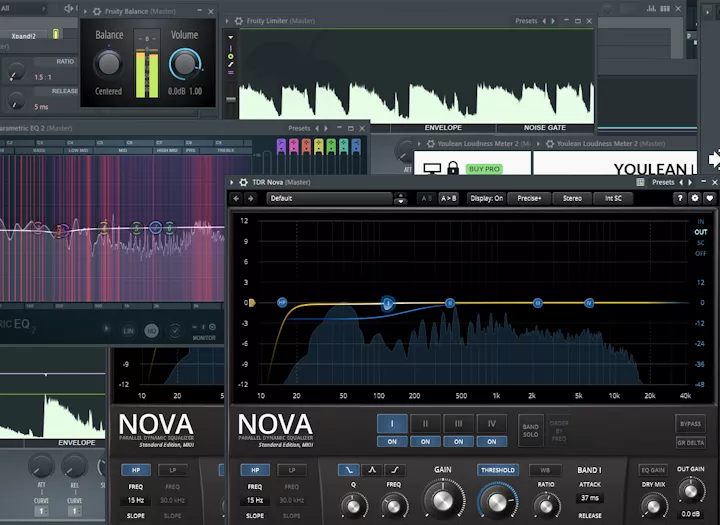Screen dimensions: 720x525
Task: Click preset up/down stepper in Nova
Action: [x=401, y=198]
